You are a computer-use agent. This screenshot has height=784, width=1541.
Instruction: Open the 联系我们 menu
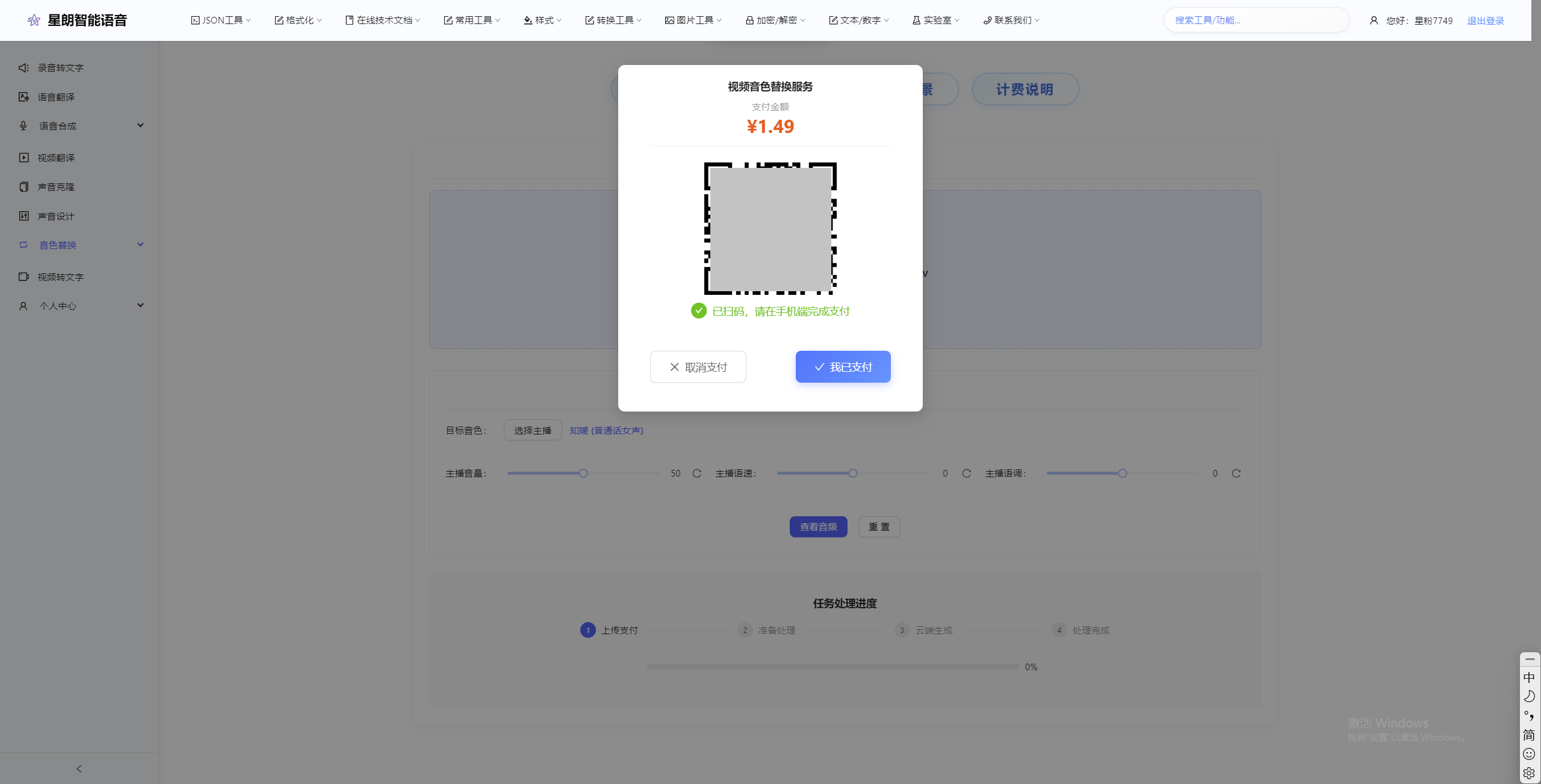[x=1011, y=20]
